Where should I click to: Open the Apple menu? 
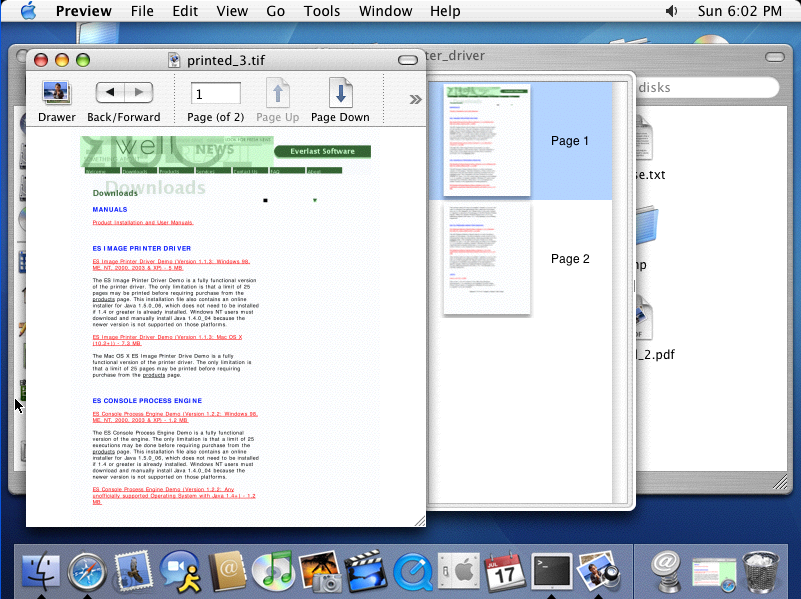27,11
